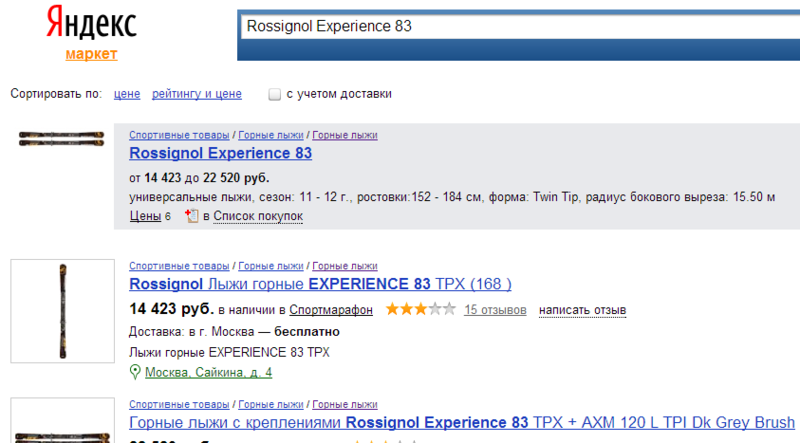Image resolution: width=800 pixels, height=443 pixels.
Task: Click the map pin icon near Москва address
Action: 135,372
